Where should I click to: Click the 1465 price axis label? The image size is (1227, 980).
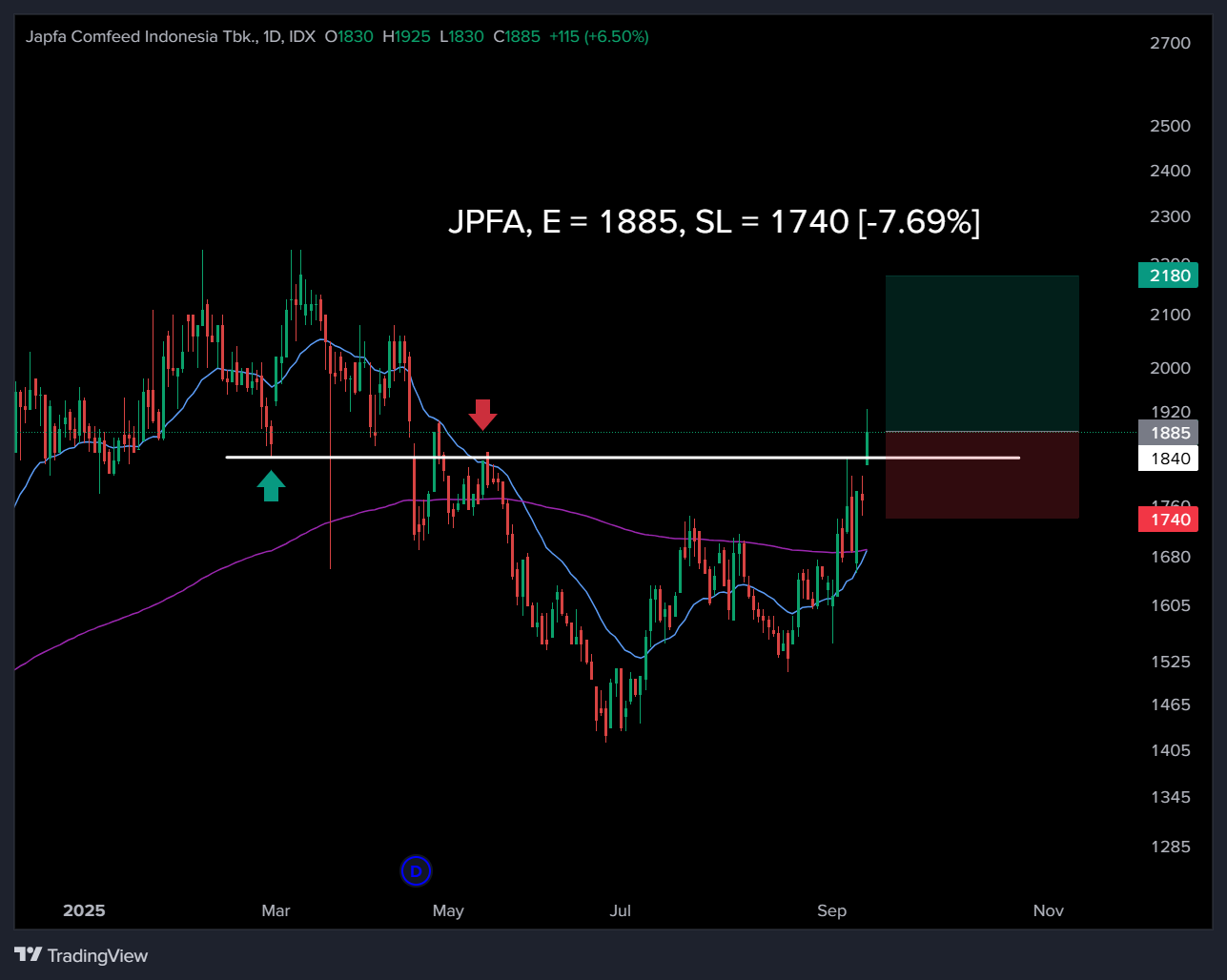click(x=1171, y=704)
